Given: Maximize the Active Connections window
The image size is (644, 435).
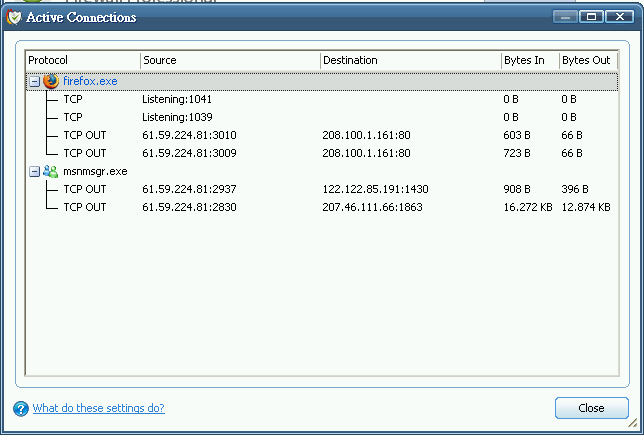Looking at the screenshot, I should pos(591,17).
